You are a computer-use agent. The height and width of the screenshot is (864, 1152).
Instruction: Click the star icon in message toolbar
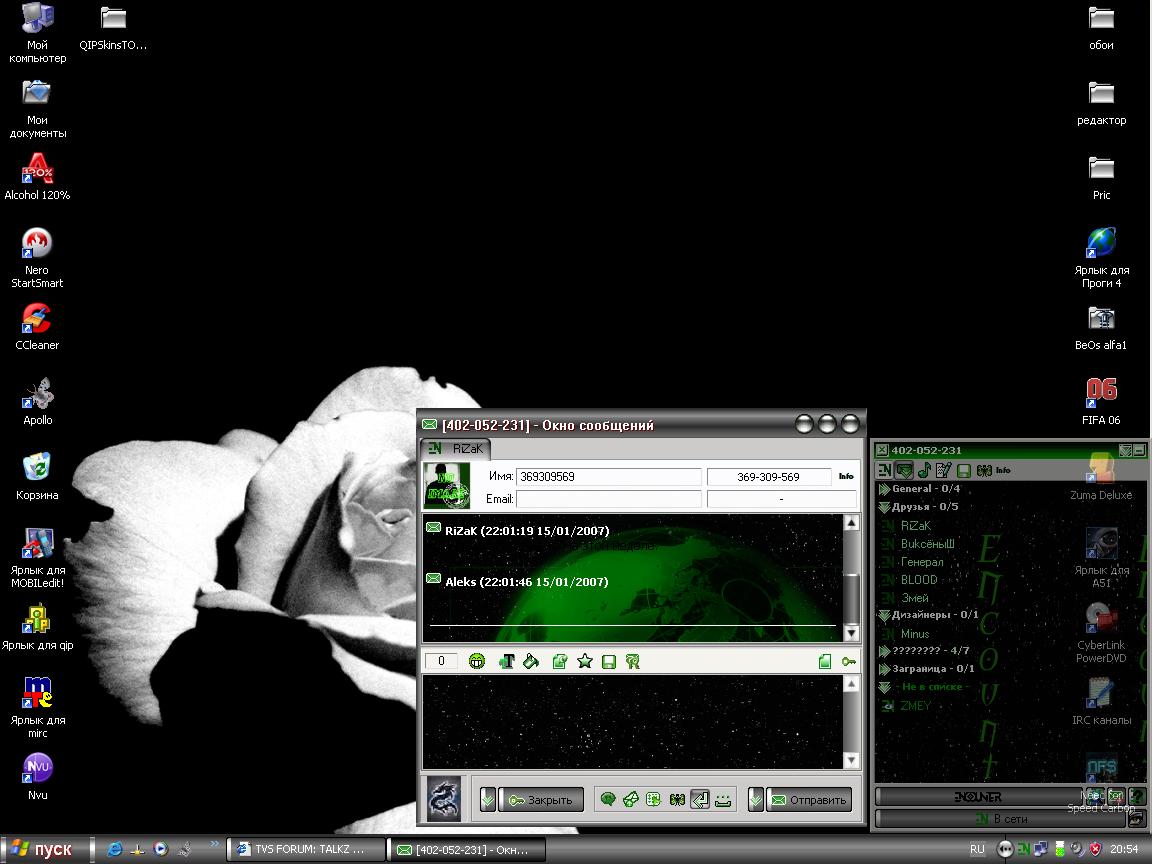pyautogui.click(x=585, y=661)
